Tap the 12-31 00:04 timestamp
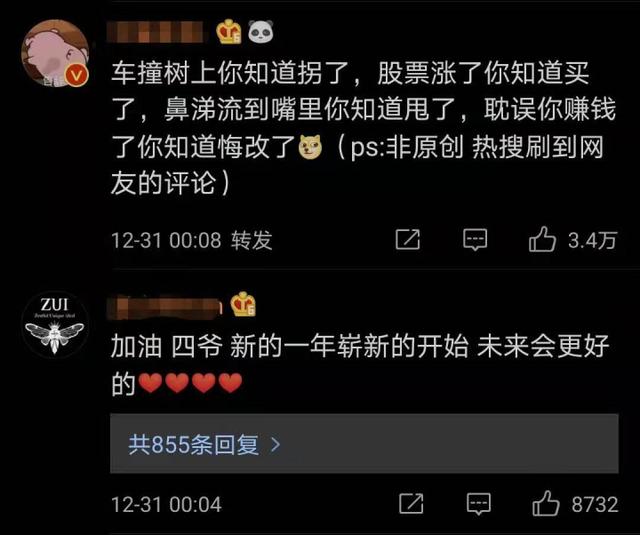This screenshot has width=640, height=535. click(167, 504)
